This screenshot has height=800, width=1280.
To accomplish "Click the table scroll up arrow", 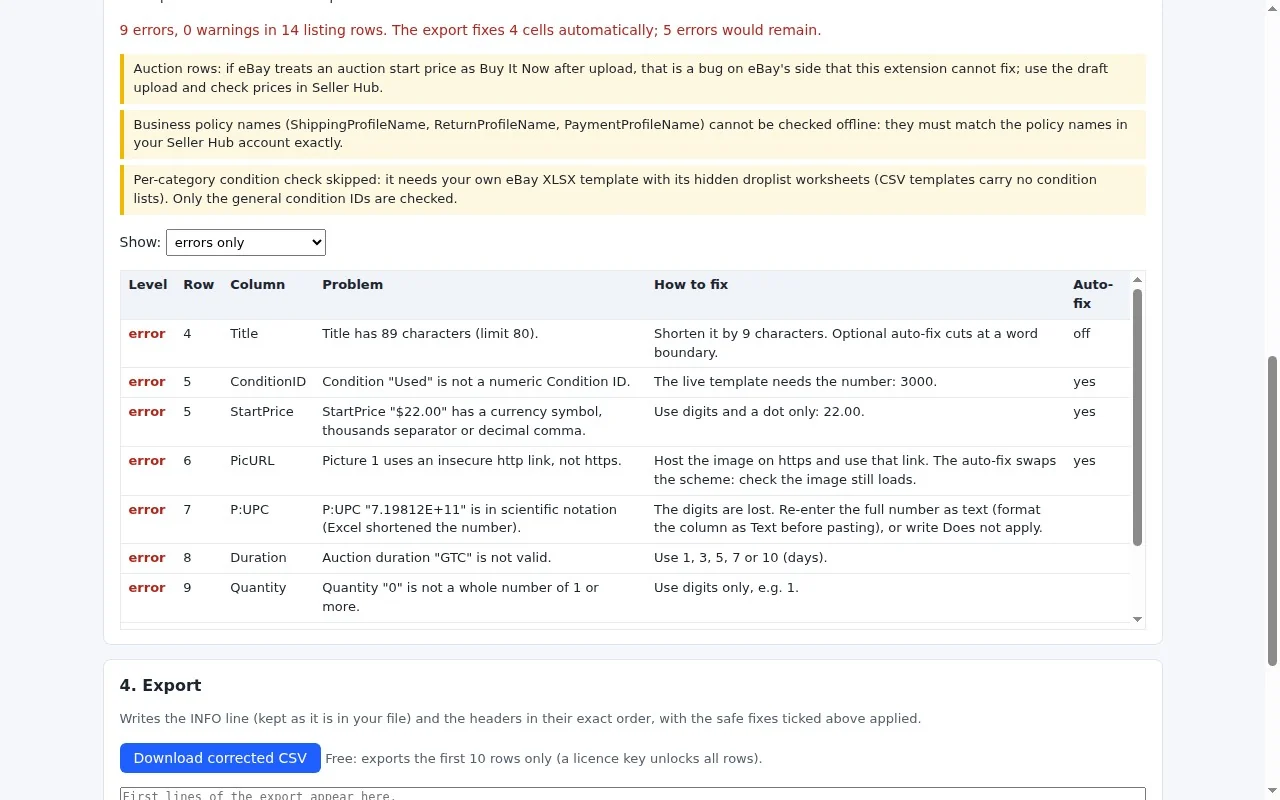I will click(x=1137, y=280).
